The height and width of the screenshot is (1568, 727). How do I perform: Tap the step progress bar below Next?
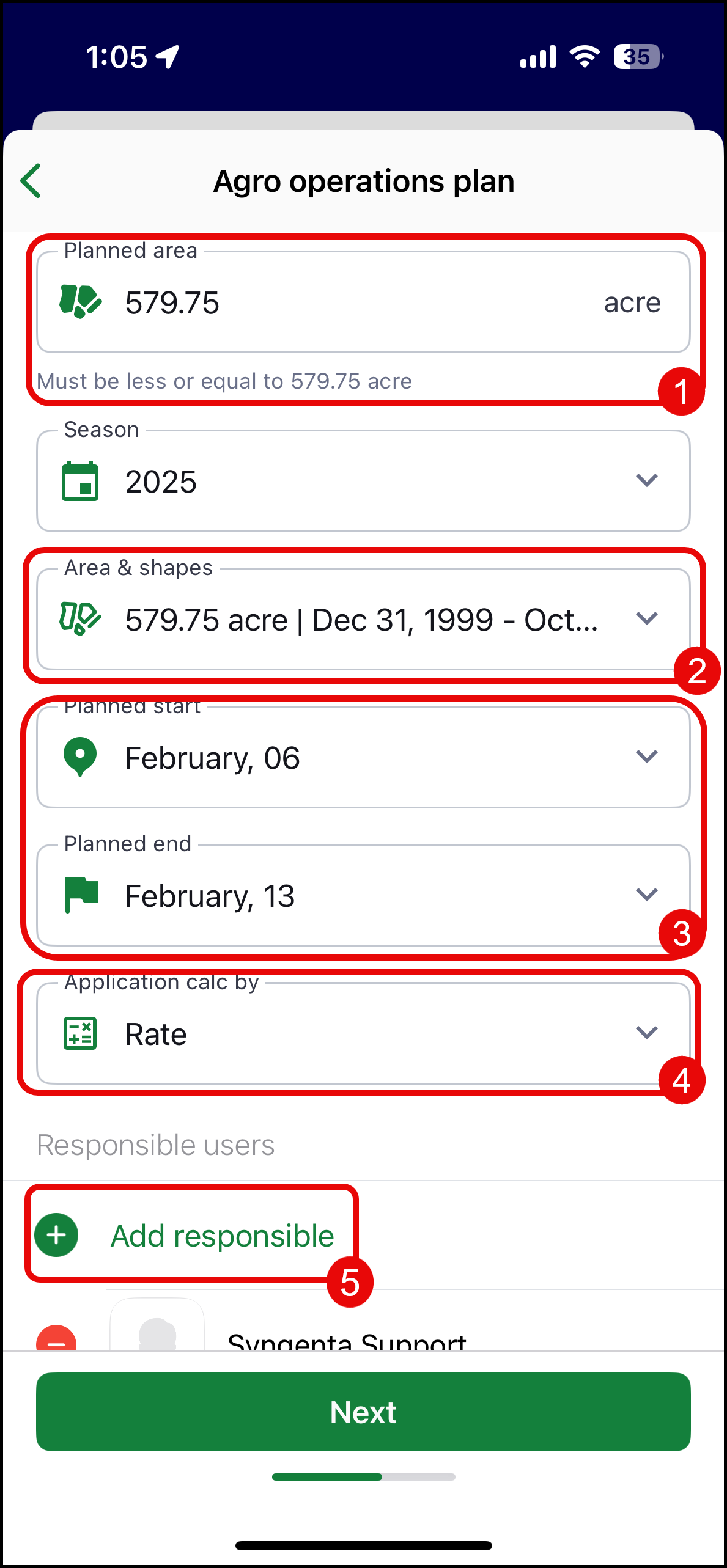(x=363, y=1477)
